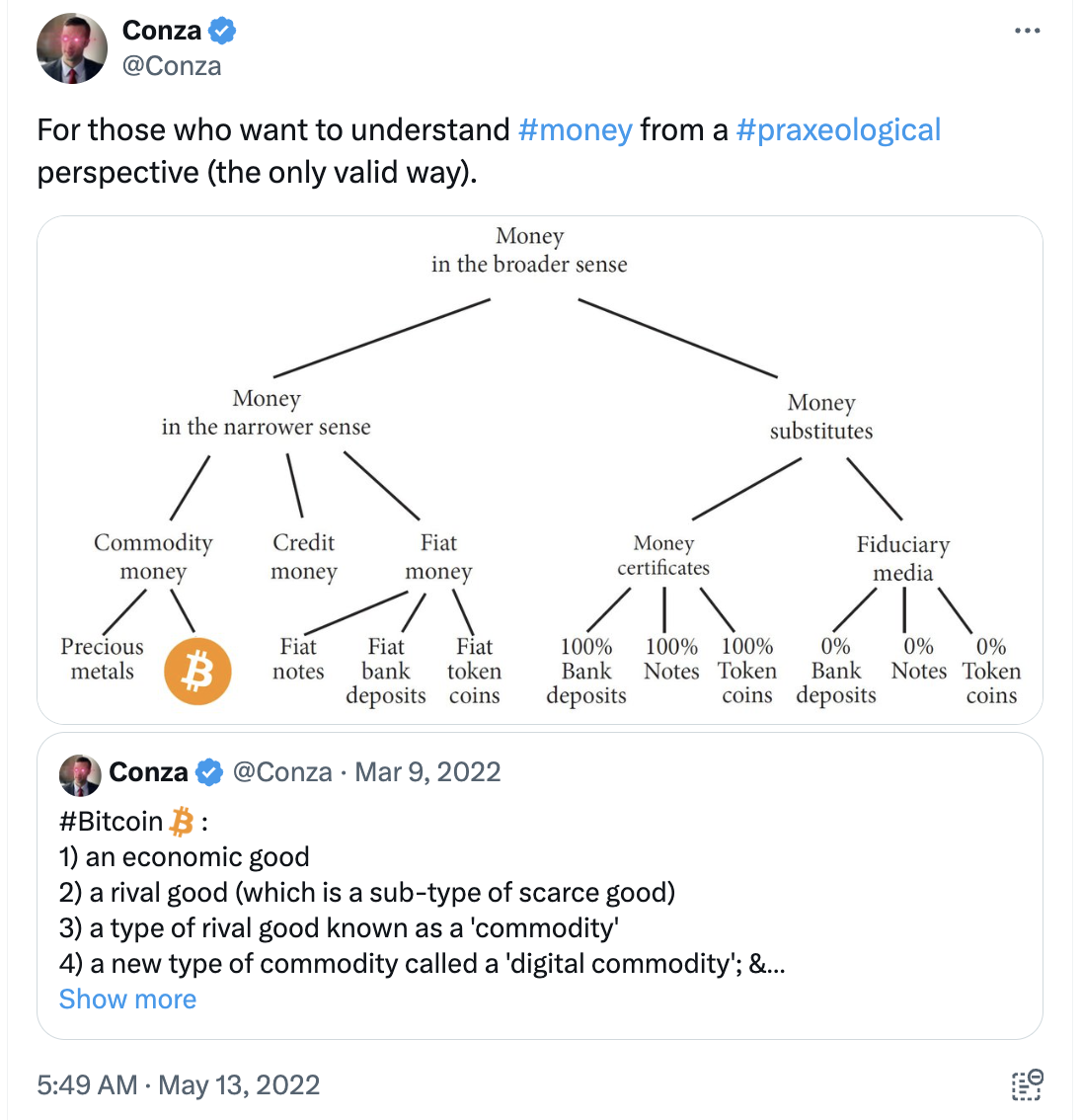
Task: Click the 5:49 AM May 13, 2022 timestamp
Action: click(x=178, y=1084)
